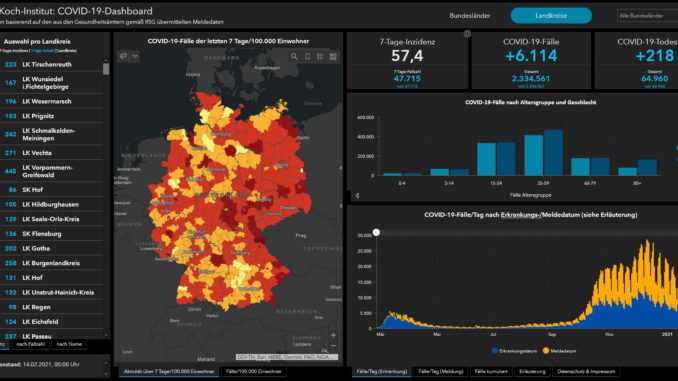Select SK Flensburg row
This screenshot has width=678, height=381.
coord(51,234)
